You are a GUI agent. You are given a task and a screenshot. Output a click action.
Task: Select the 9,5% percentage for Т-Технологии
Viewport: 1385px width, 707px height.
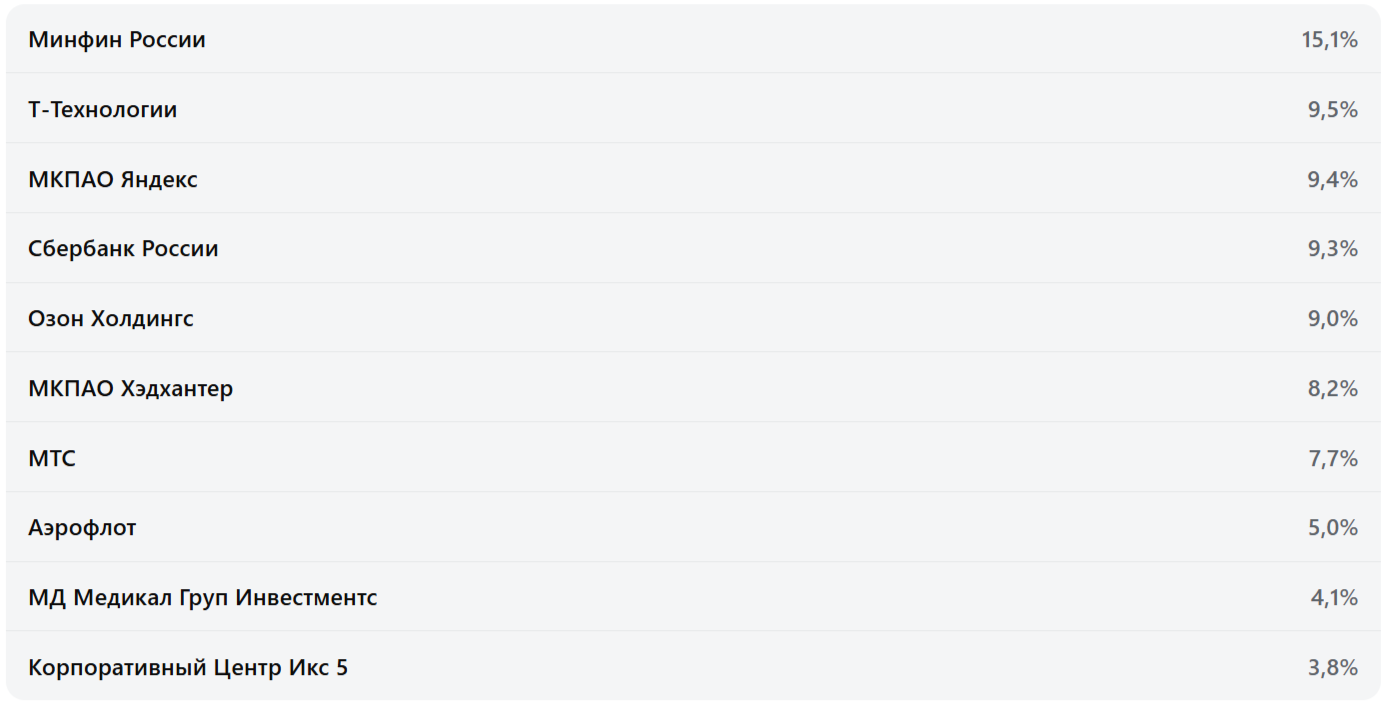1332,110
